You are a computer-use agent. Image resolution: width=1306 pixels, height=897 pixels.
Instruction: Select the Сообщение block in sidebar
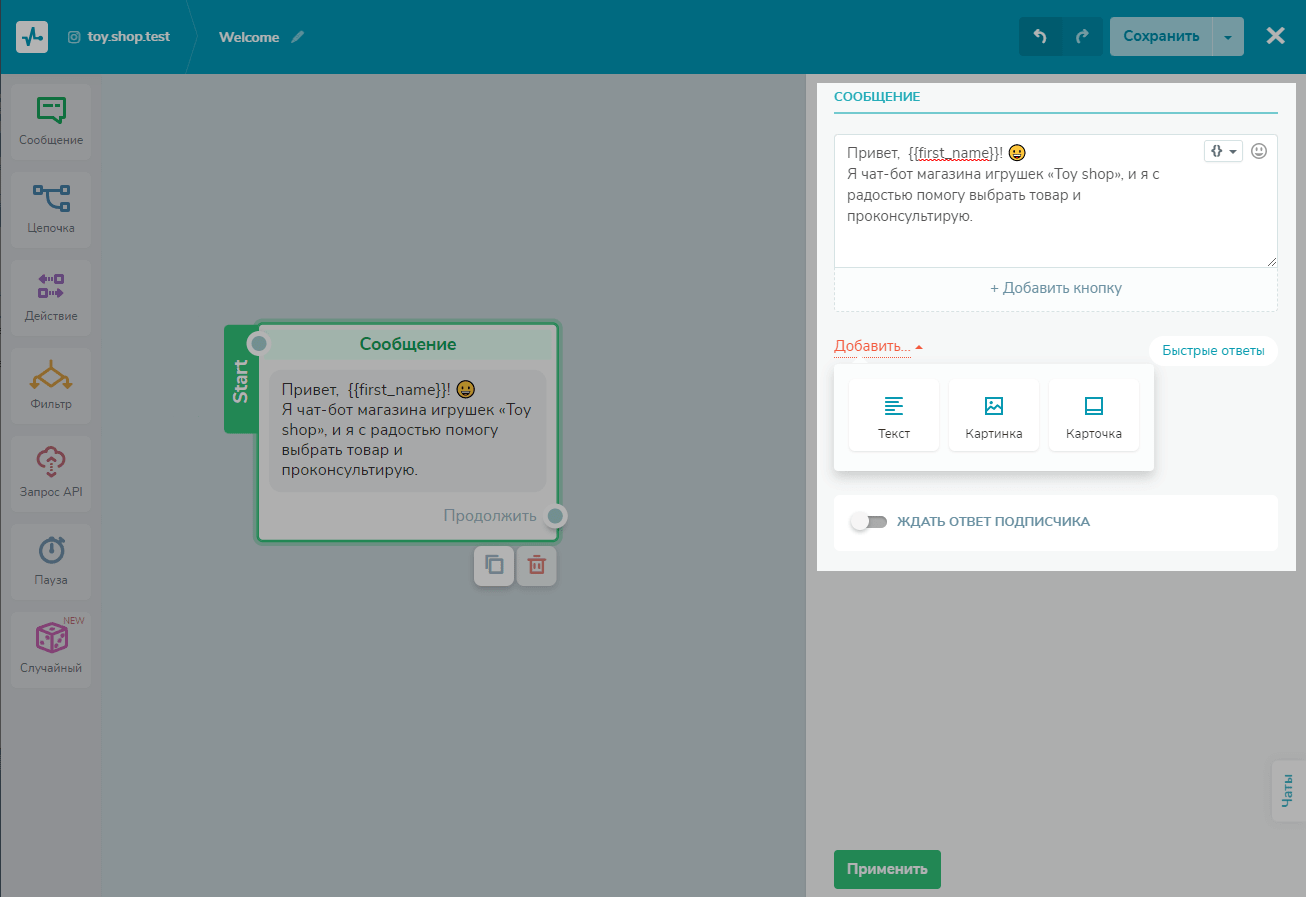click(51, 121)
